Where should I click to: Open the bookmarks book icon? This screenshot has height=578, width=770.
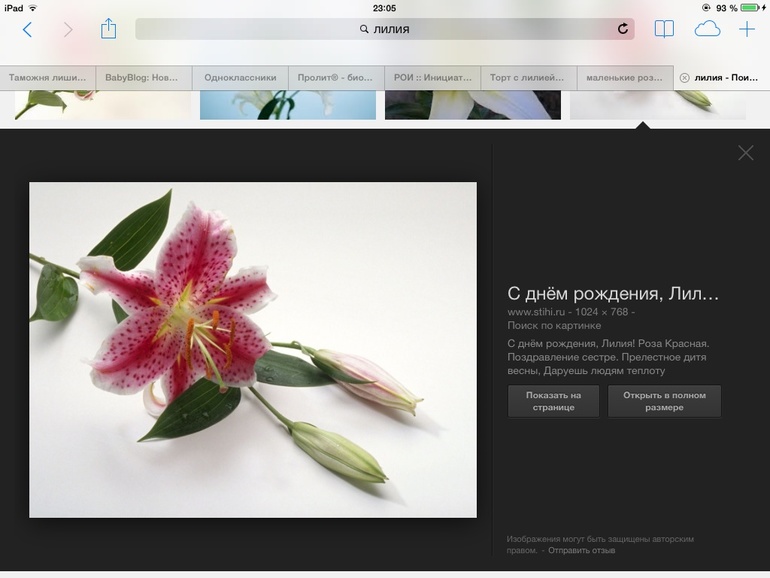[x=664, y=29]
